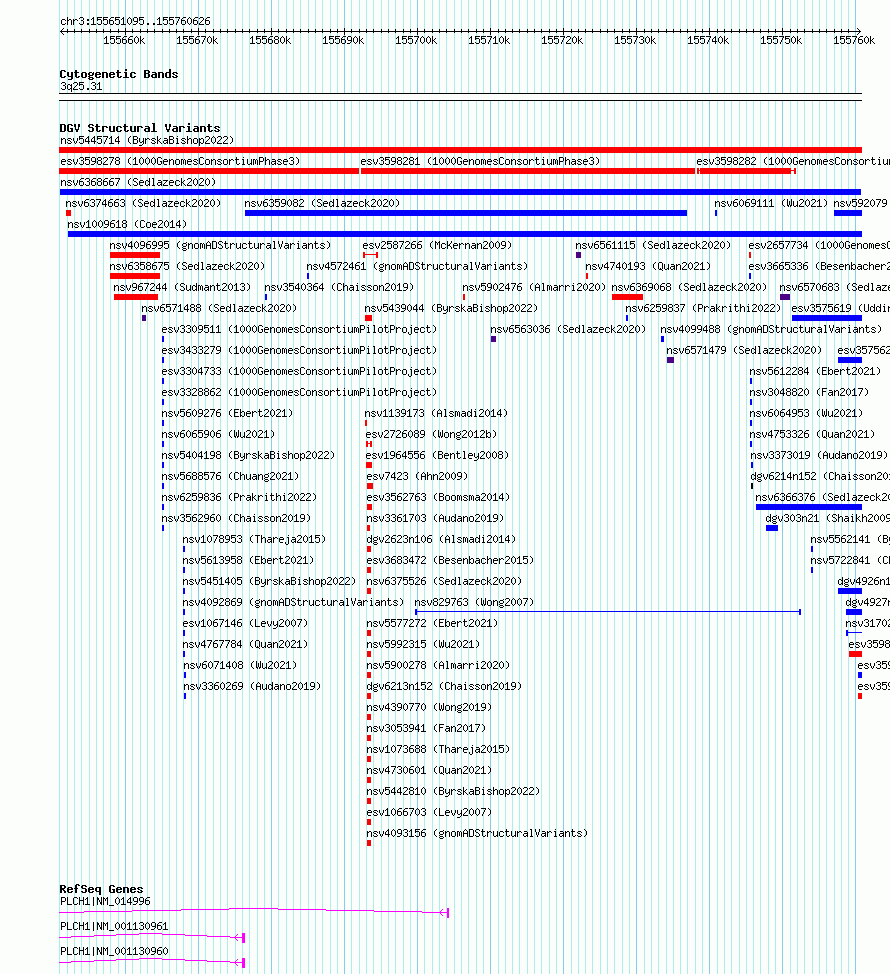Screen dimensions: 890x974
Task: Click the nsv6561115 (Sedlazeck2020) label
Action: tap(653, 245)
